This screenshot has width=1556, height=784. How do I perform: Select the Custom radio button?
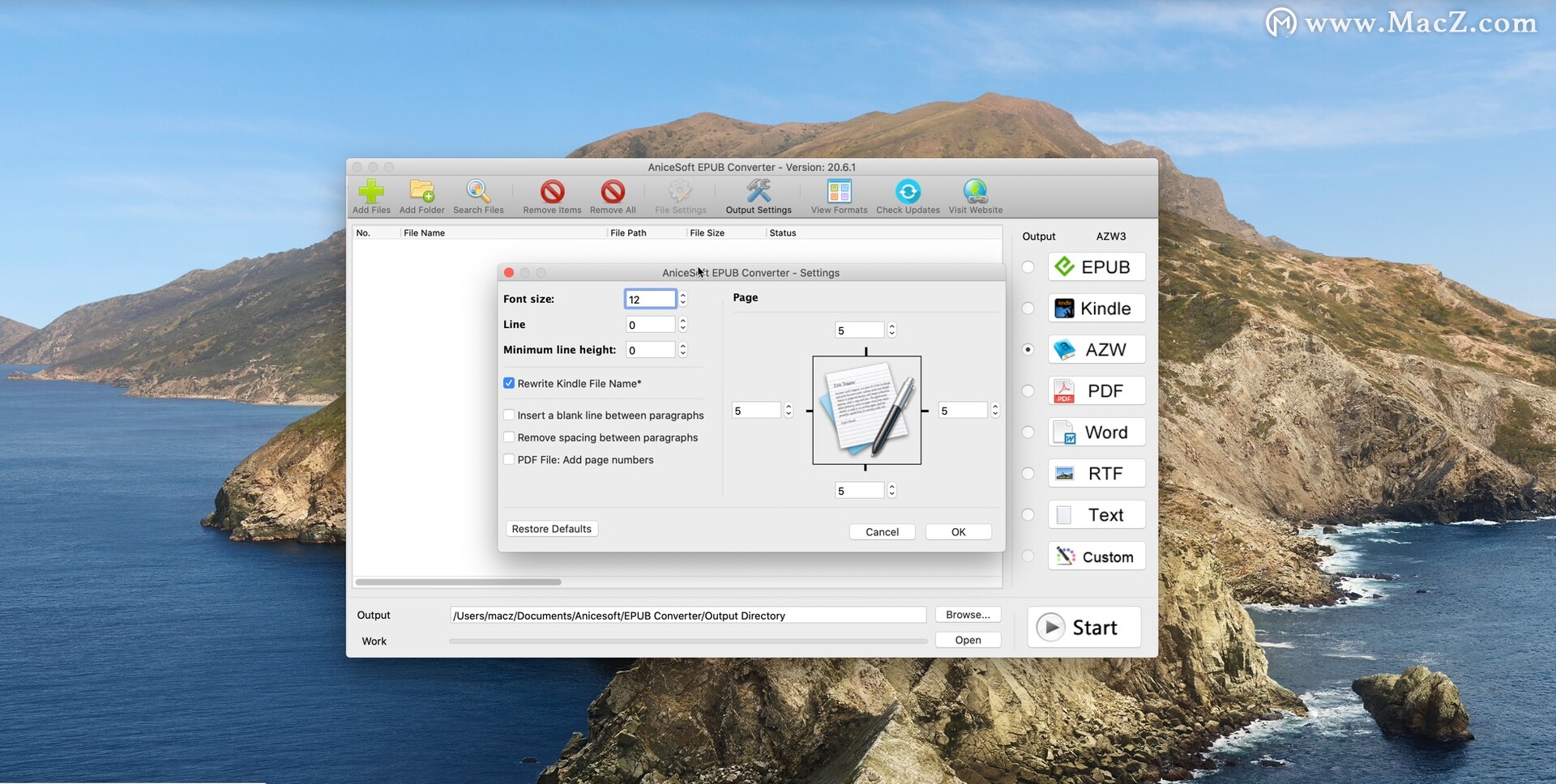click(1028, 556)
